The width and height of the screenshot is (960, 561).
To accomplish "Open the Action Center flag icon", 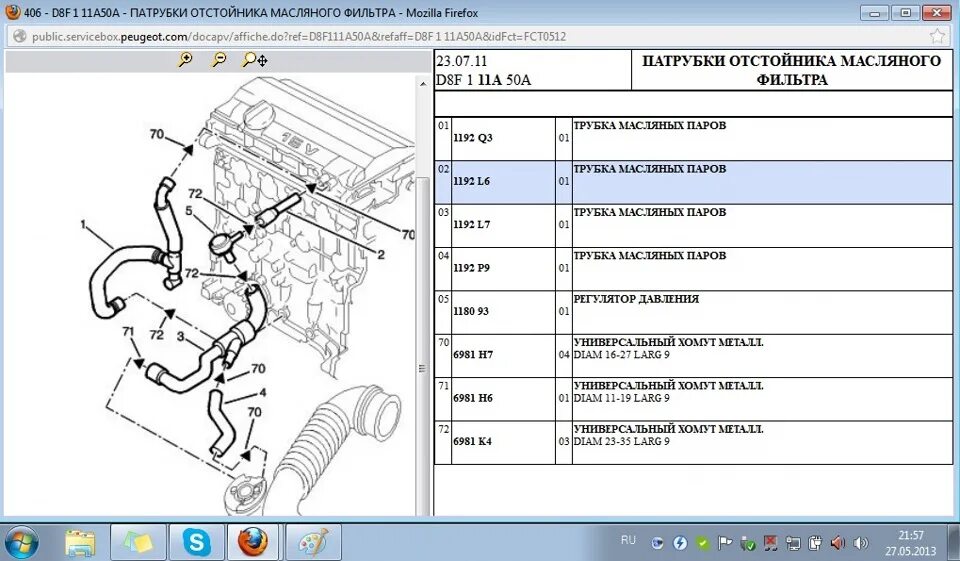I will (725, 543).
